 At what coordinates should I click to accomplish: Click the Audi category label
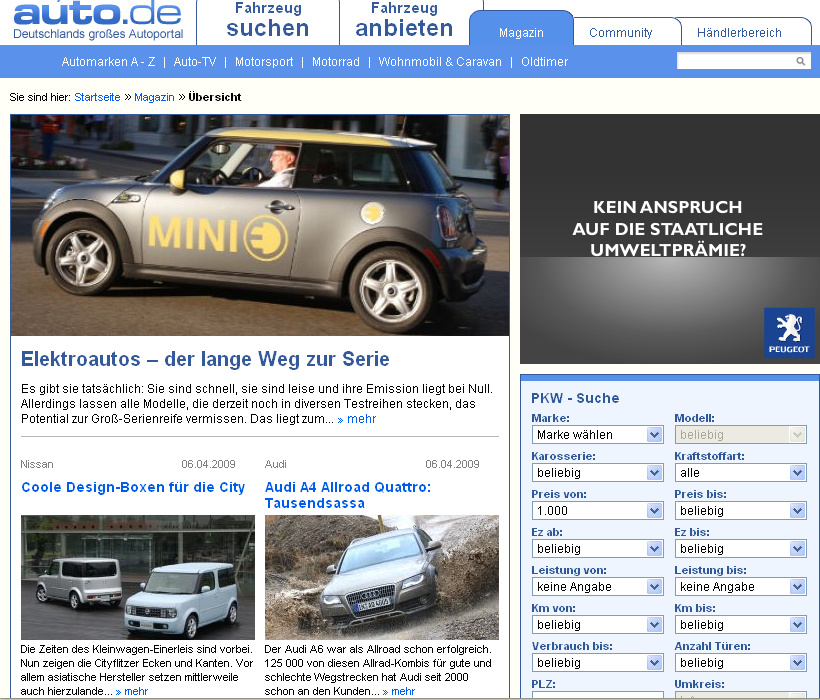(x=276, y=464)
